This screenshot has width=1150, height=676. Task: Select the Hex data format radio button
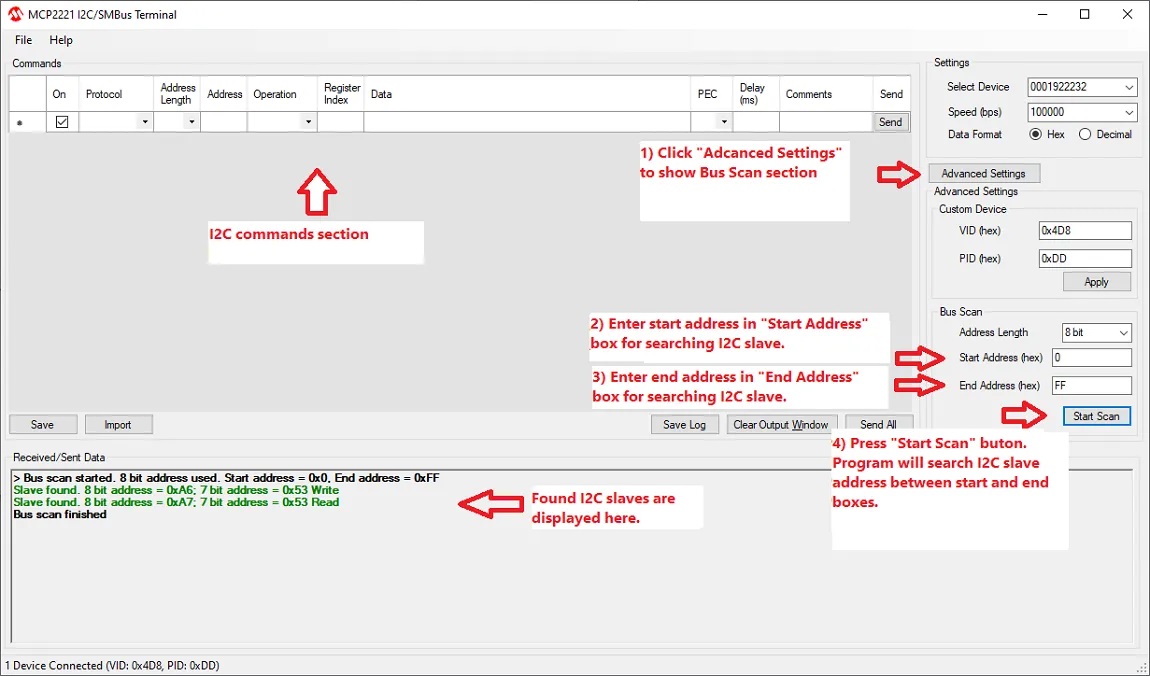(x=1036, y=134)
